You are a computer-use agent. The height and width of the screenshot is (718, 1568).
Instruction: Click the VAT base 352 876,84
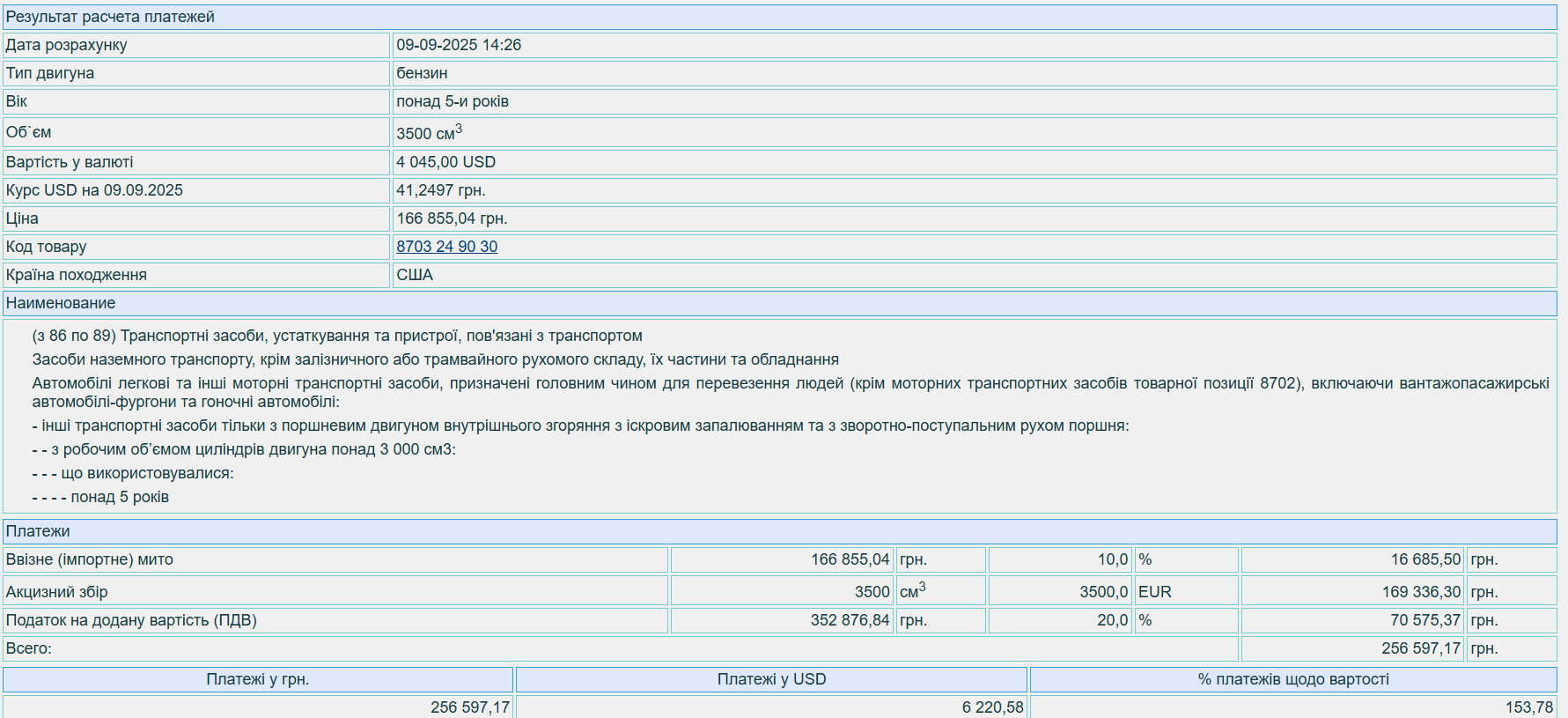(850, 620)
